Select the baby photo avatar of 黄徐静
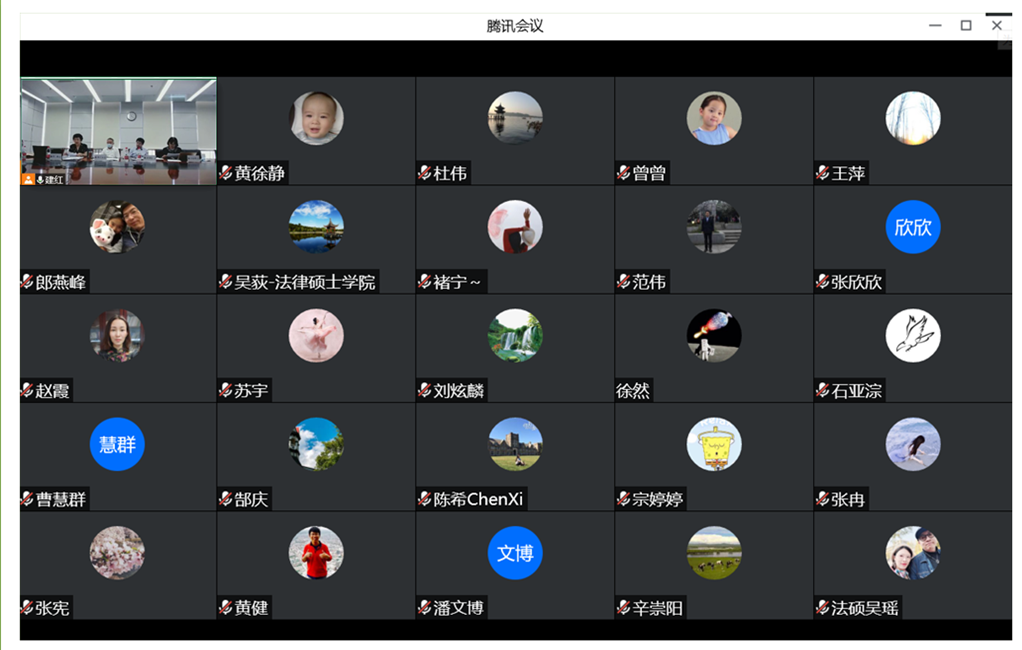Viewport: 1022px width, 650px height. pyautogui.click(x=316, y=118)
